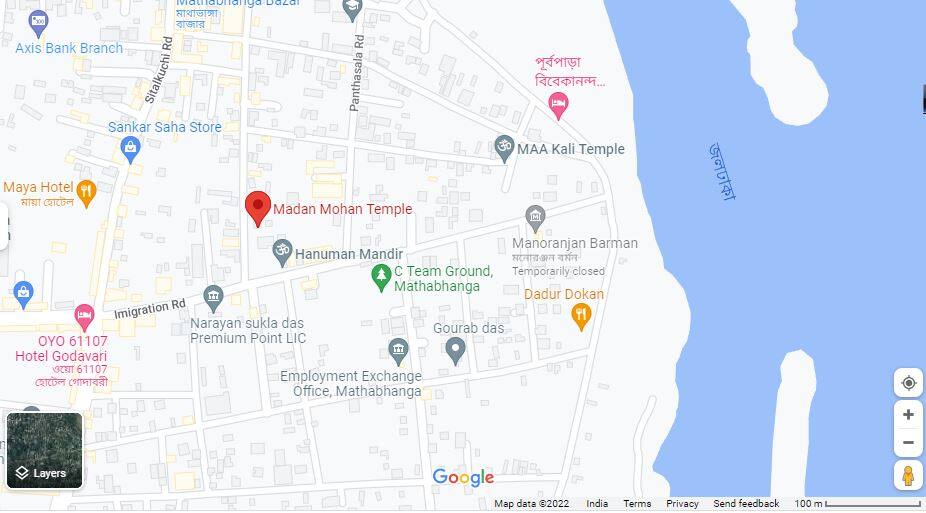
Task: Open Street View with the Pegman icon
Action: click(x=908, y=475)
